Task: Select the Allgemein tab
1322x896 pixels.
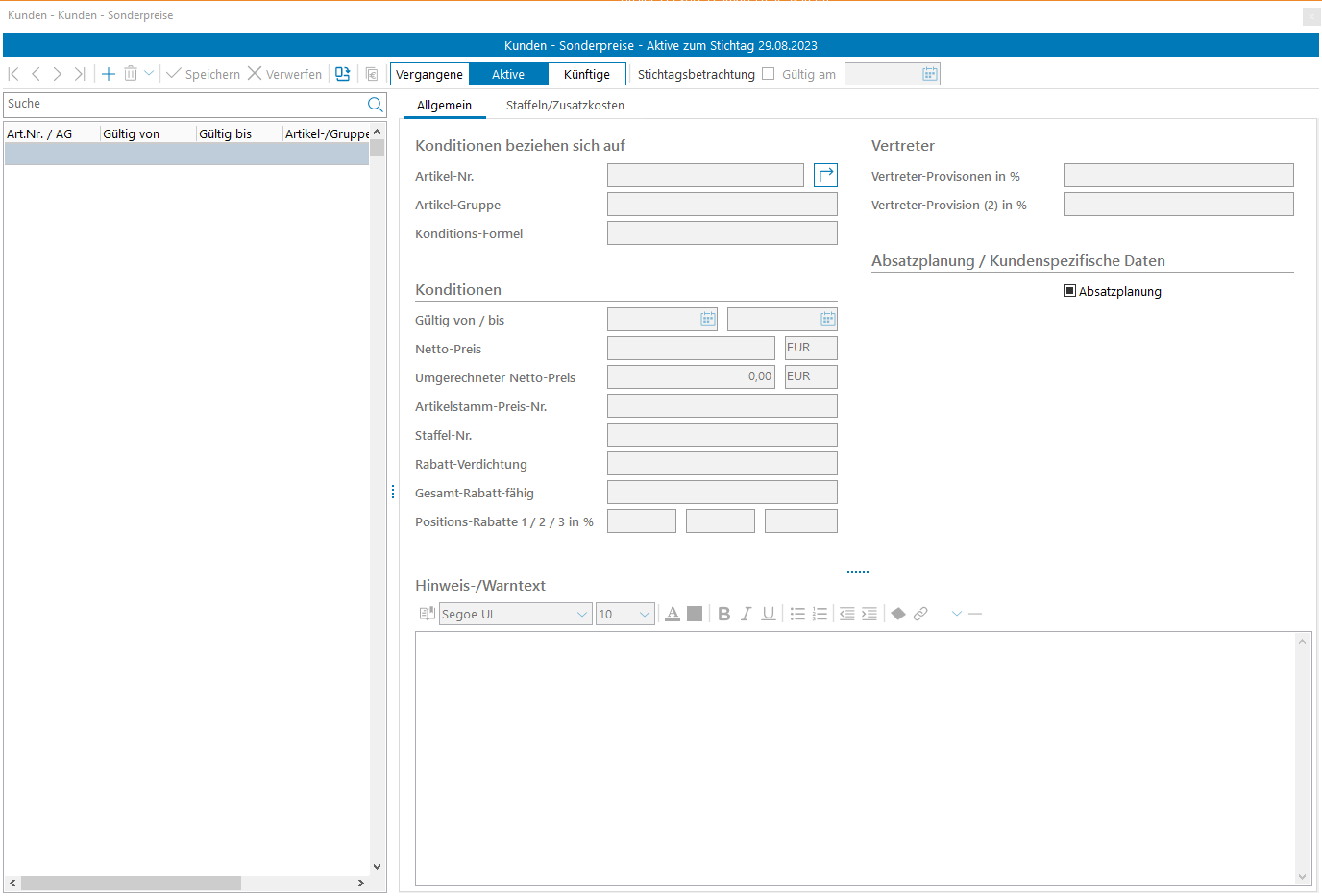Action: (444, 106)
